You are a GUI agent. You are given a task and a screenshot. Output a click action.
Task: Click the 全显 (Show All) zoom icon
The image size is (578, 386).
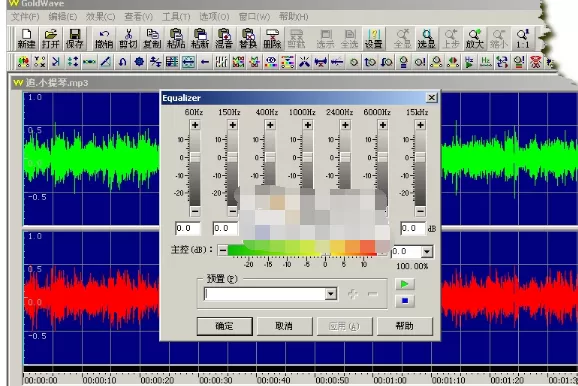[402, 39]
